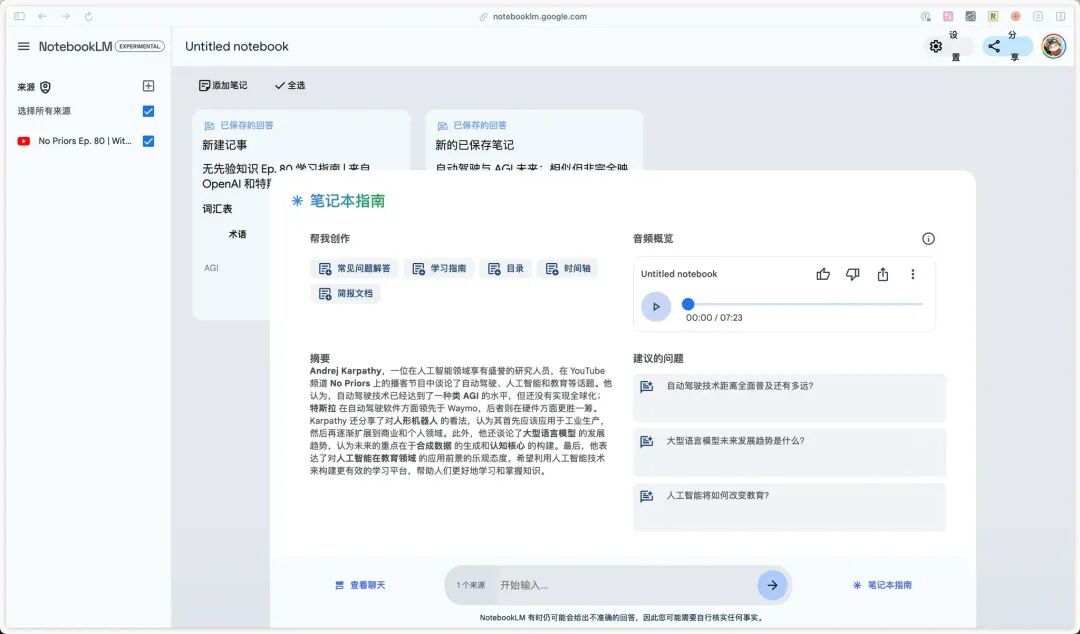1080x634 pixels.
Task: Click the audio progress slider handle
Action: tap(687, 304)
